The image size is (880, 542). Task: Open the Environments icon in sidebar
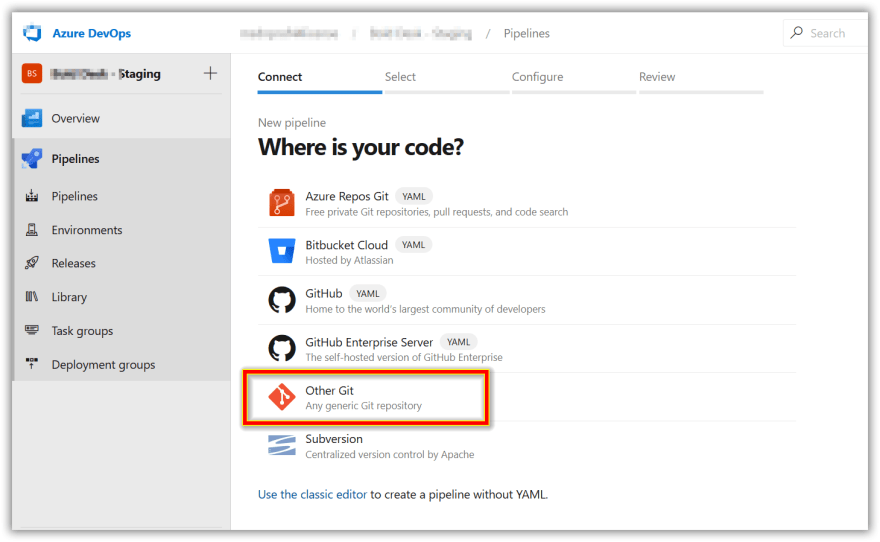[x=32, y=229]
